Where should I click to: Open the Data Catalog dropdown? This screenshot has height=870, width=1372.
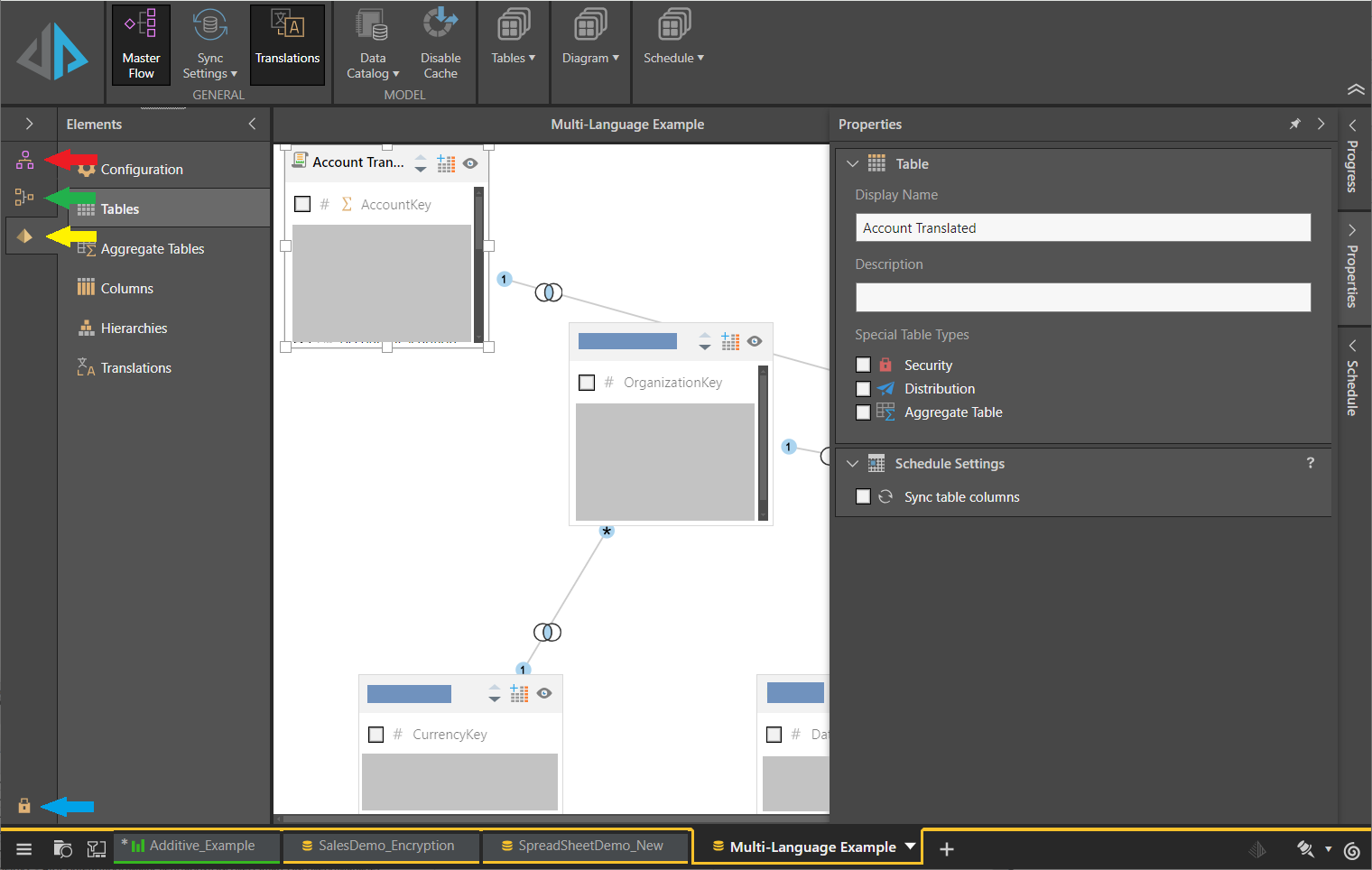tap(373, 45)
